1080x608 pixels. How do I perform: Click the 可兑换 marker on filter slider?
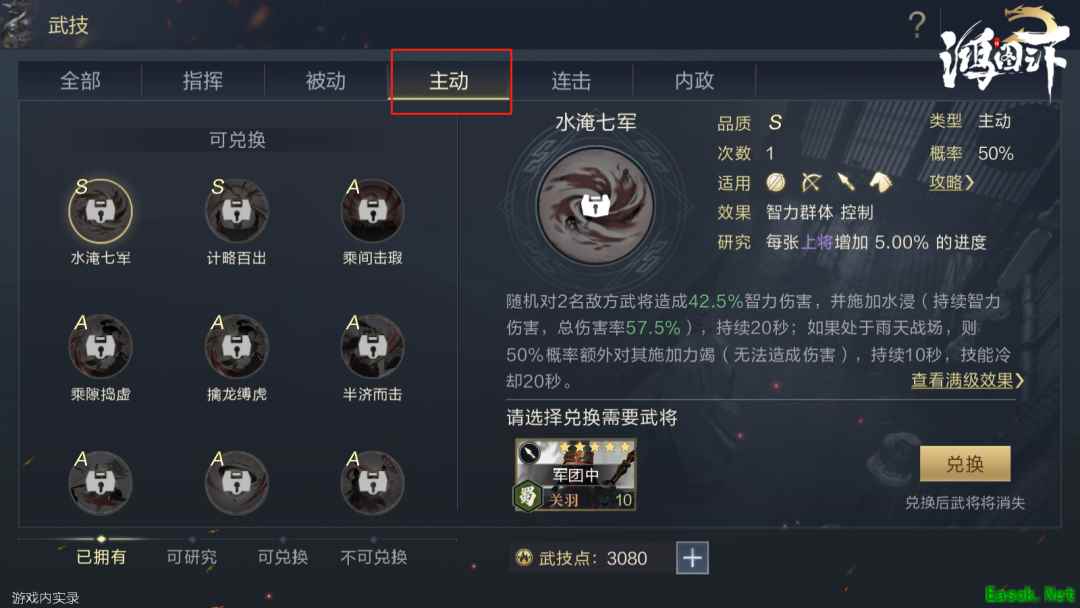click(x=283, y=539)
